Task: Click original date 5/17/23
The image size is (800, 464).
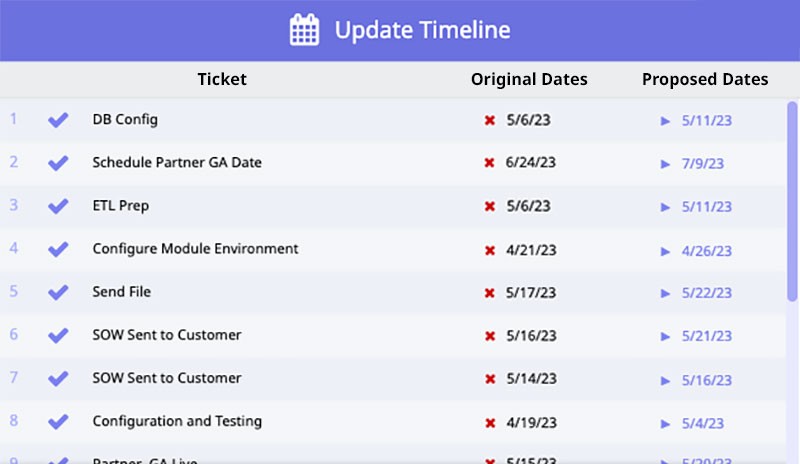Action: click(x=531, y=292)
